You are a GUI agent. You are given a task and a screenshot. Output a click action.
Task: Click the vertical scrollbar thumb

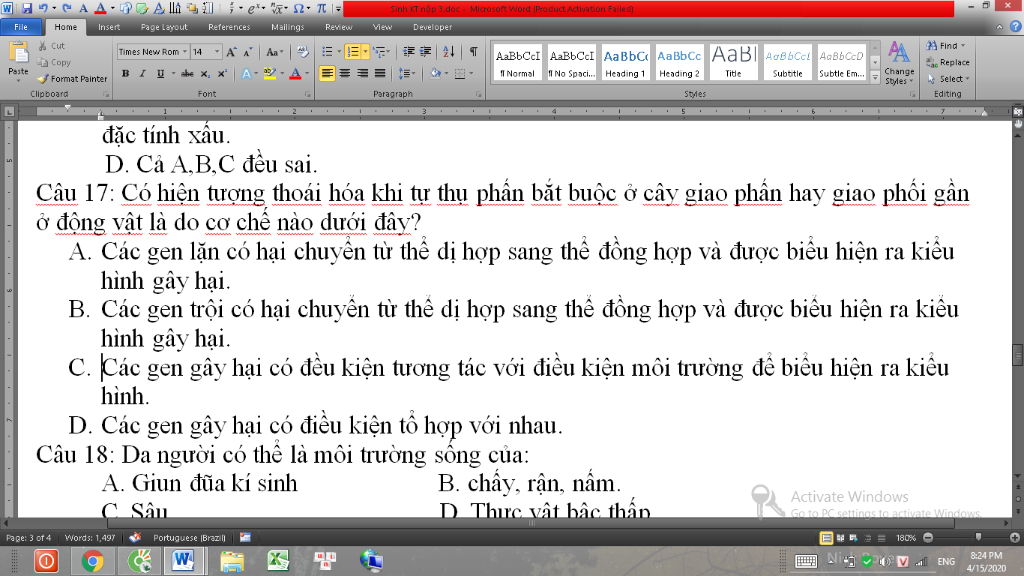tap(1017, 355)
